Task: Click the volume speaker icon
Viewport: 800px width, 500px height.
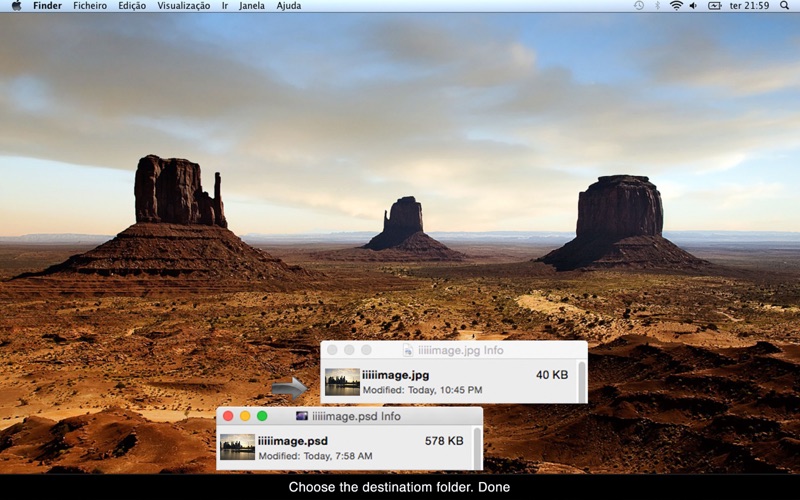Action: tap(693, 6)
